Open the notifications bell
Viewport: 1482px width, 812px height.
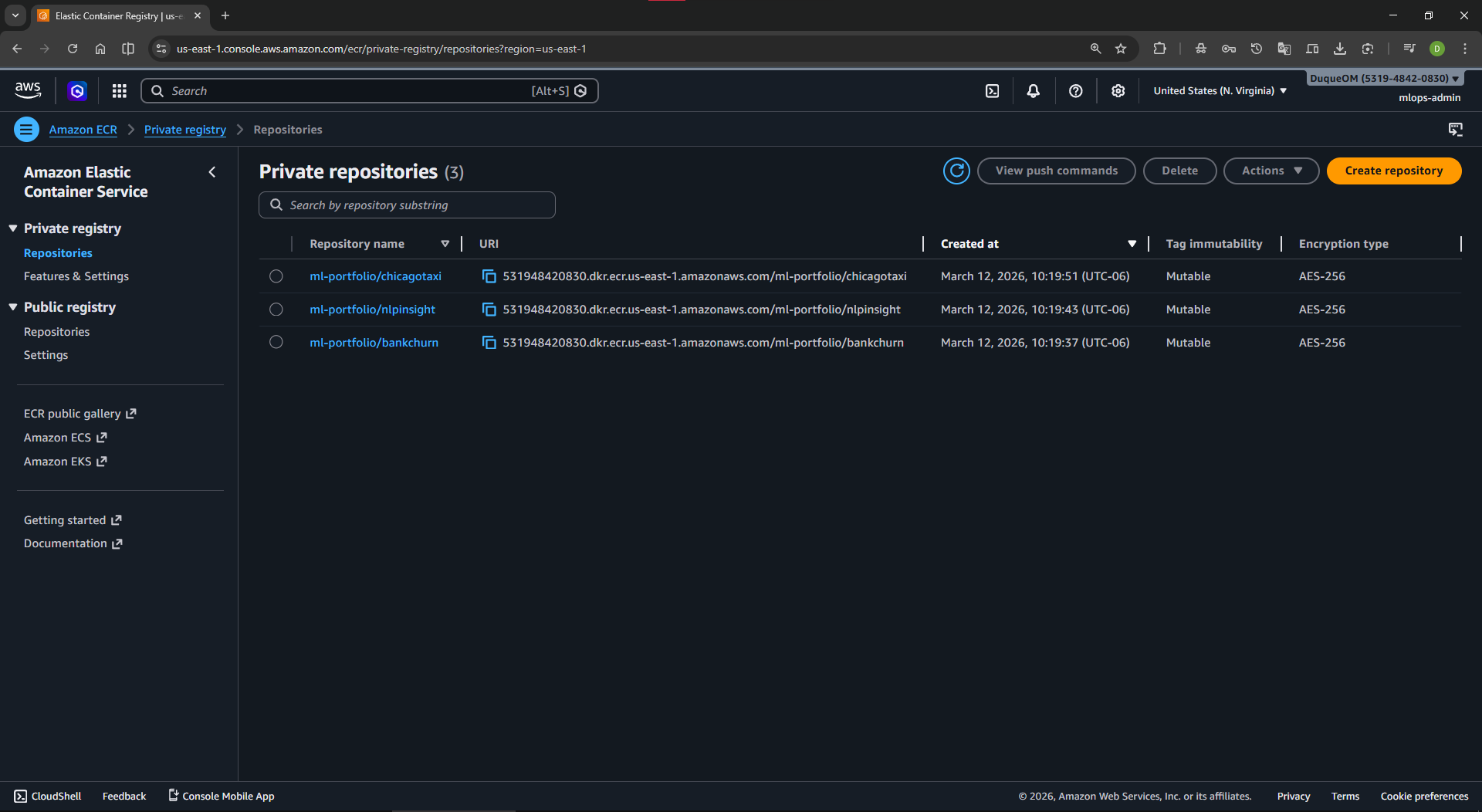click(1033, 91)
